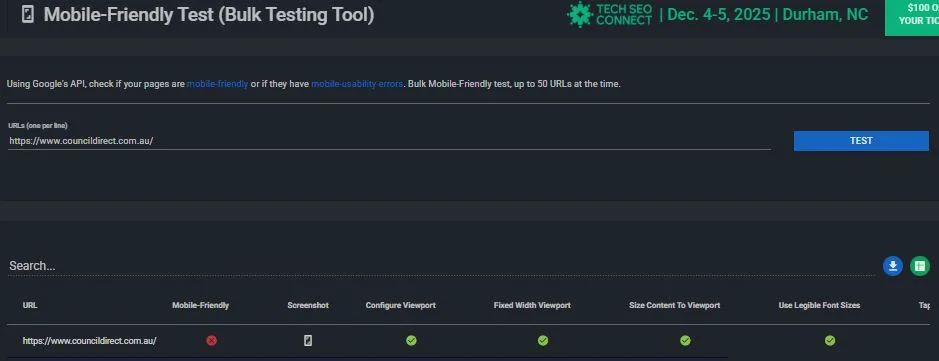This screenshot has width=939, height=361.
Task: Click the Size Content To Viewport header
Action: (674, 305)
